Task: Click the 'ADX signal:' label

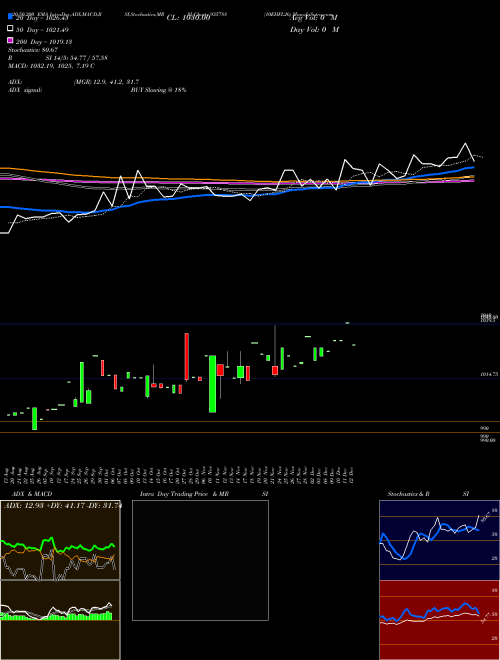Action: point(25,90)
